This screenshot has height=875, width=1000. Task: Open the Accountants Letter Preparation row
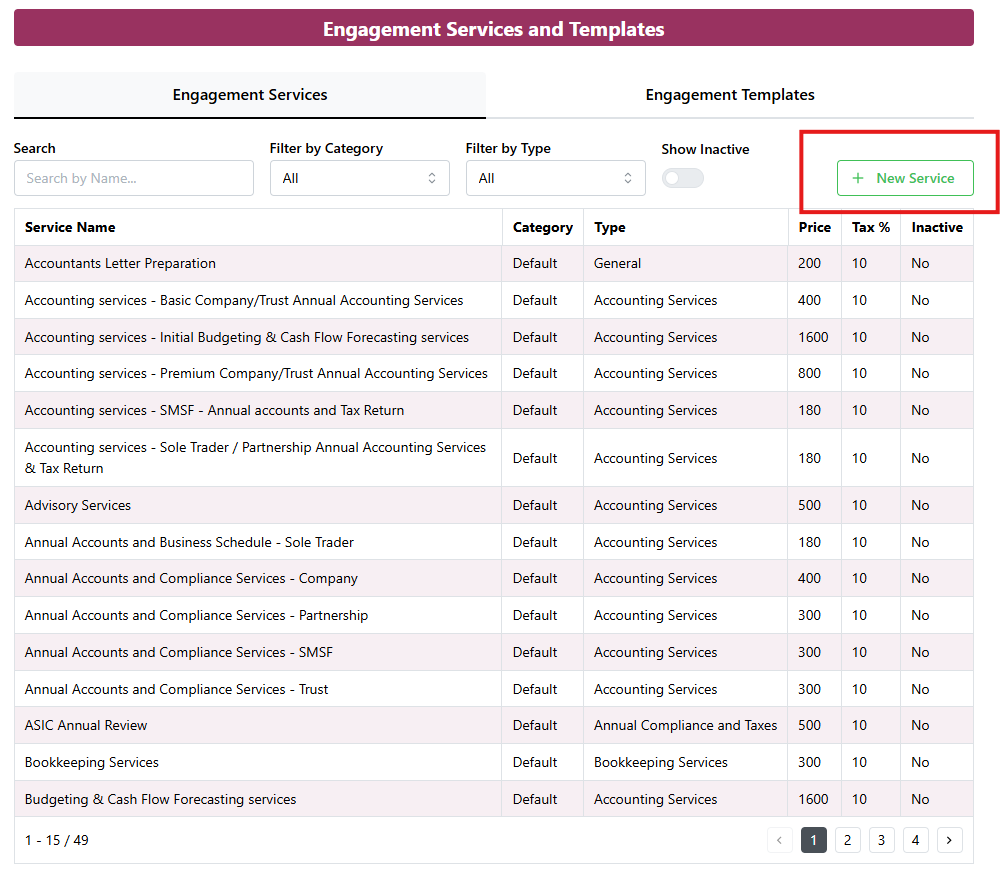120,264
